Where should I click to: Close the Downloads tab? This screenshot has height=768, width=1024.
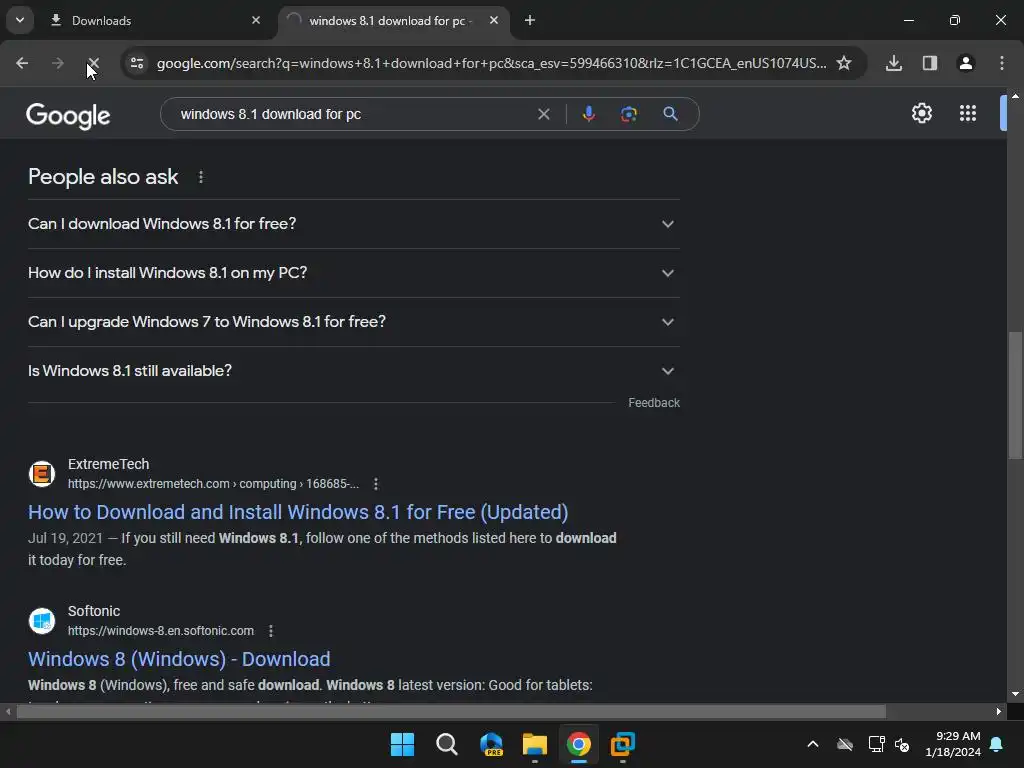pos(256,21)
